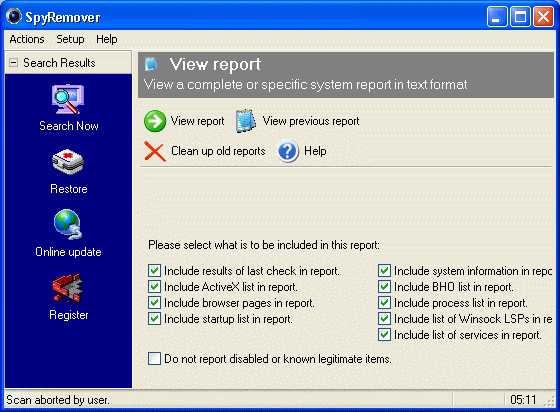Select Clean up old reports text
Image resolution: width=560 pixels, height=412 pixels.
(x=218, y=151)
